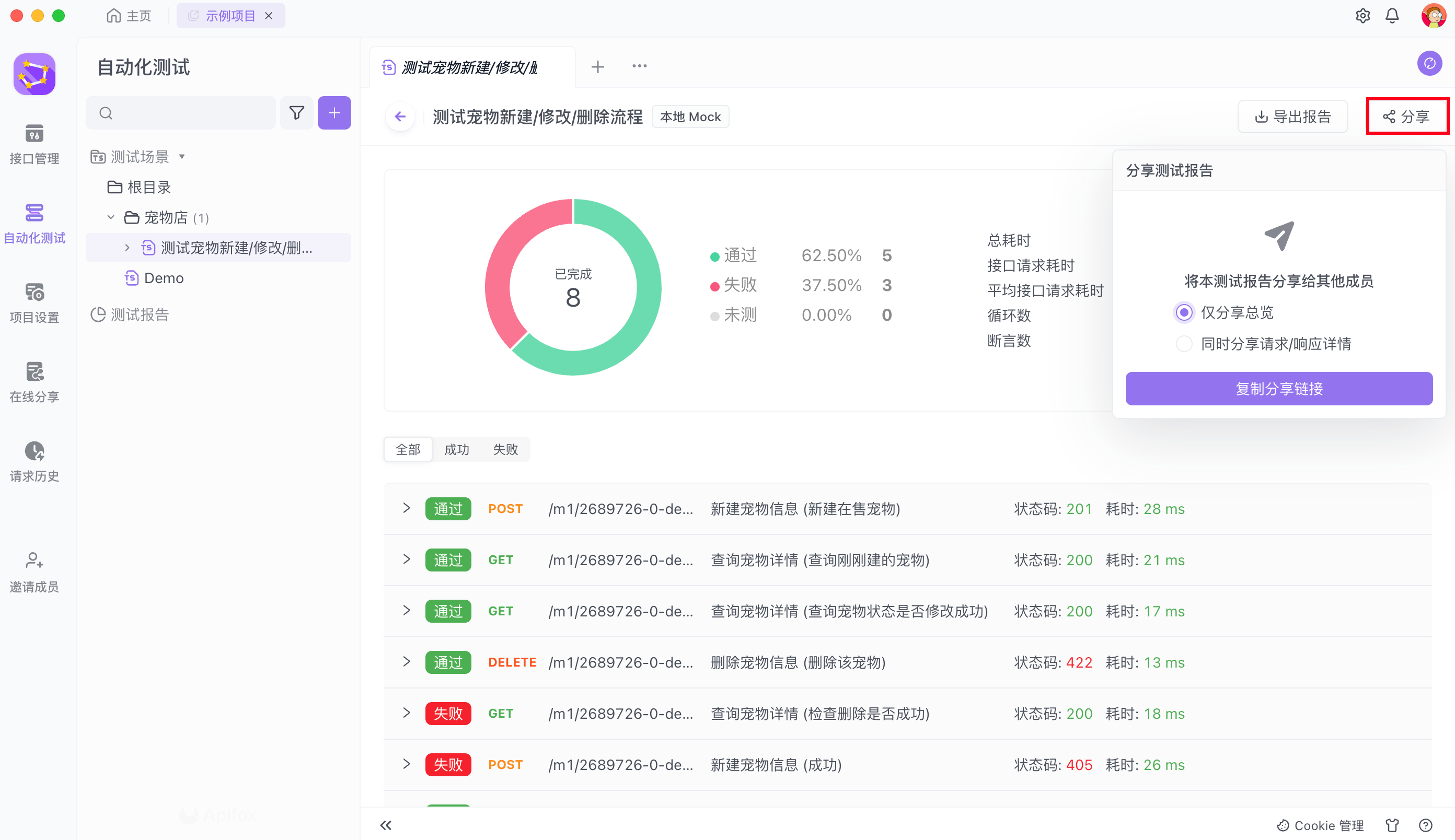1455x840 pixels.
Task: Collapse the 宠物店 folder
Action: click(111, 217)
